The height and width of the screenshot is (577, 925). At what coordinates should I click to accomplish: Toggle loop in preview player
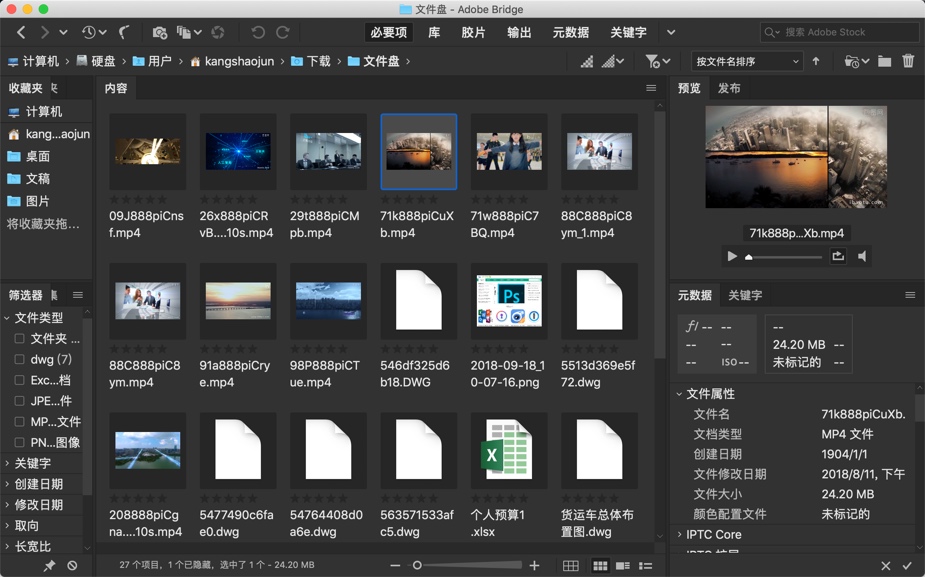838,256
